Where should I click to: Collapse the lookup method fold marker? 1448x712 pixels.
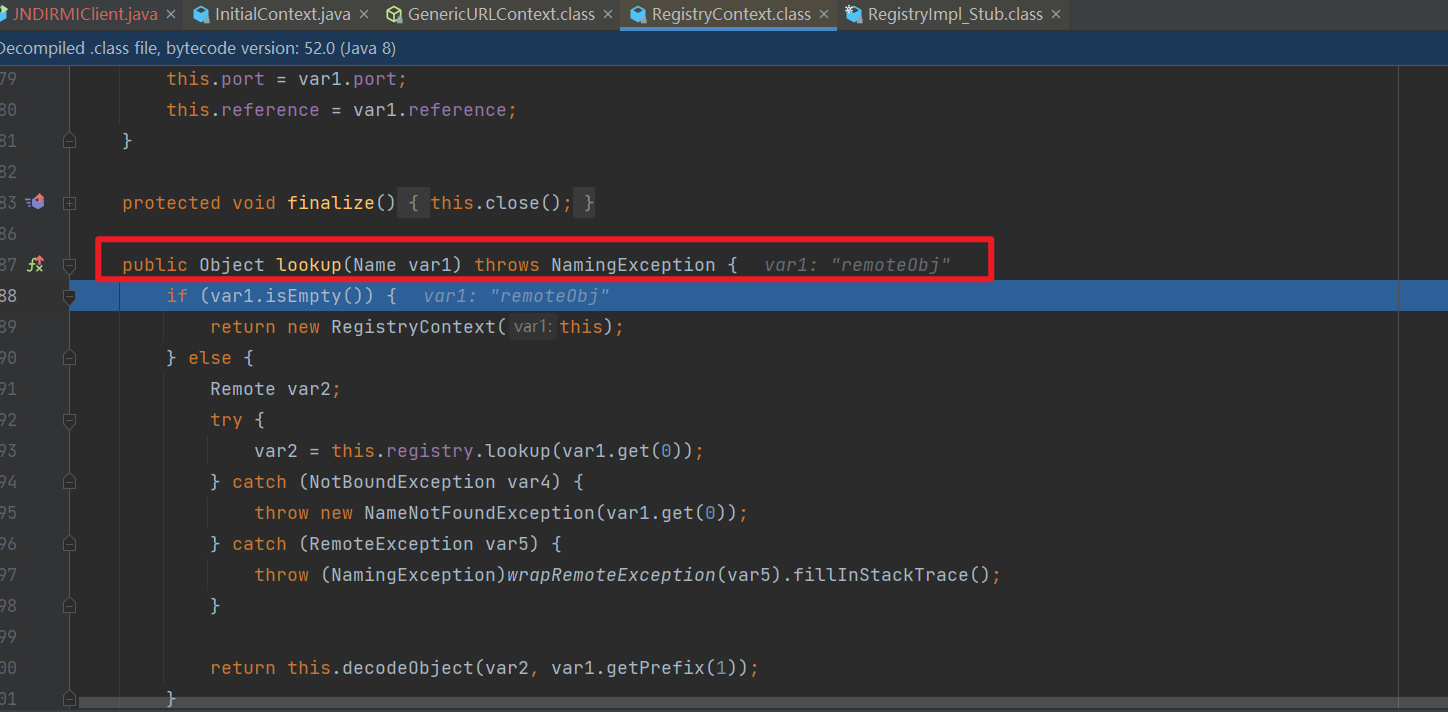(x=69, y=265)
